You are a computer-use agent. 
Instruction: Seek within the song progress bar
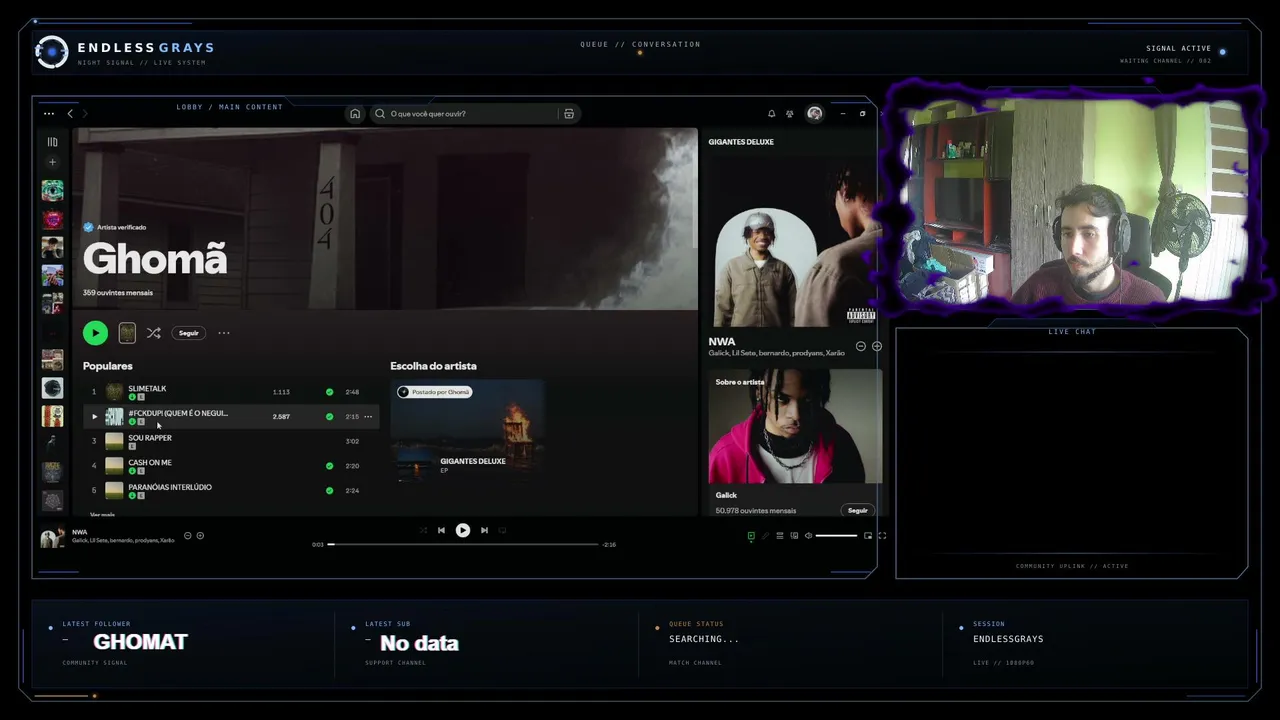click(x=464, y=545)
